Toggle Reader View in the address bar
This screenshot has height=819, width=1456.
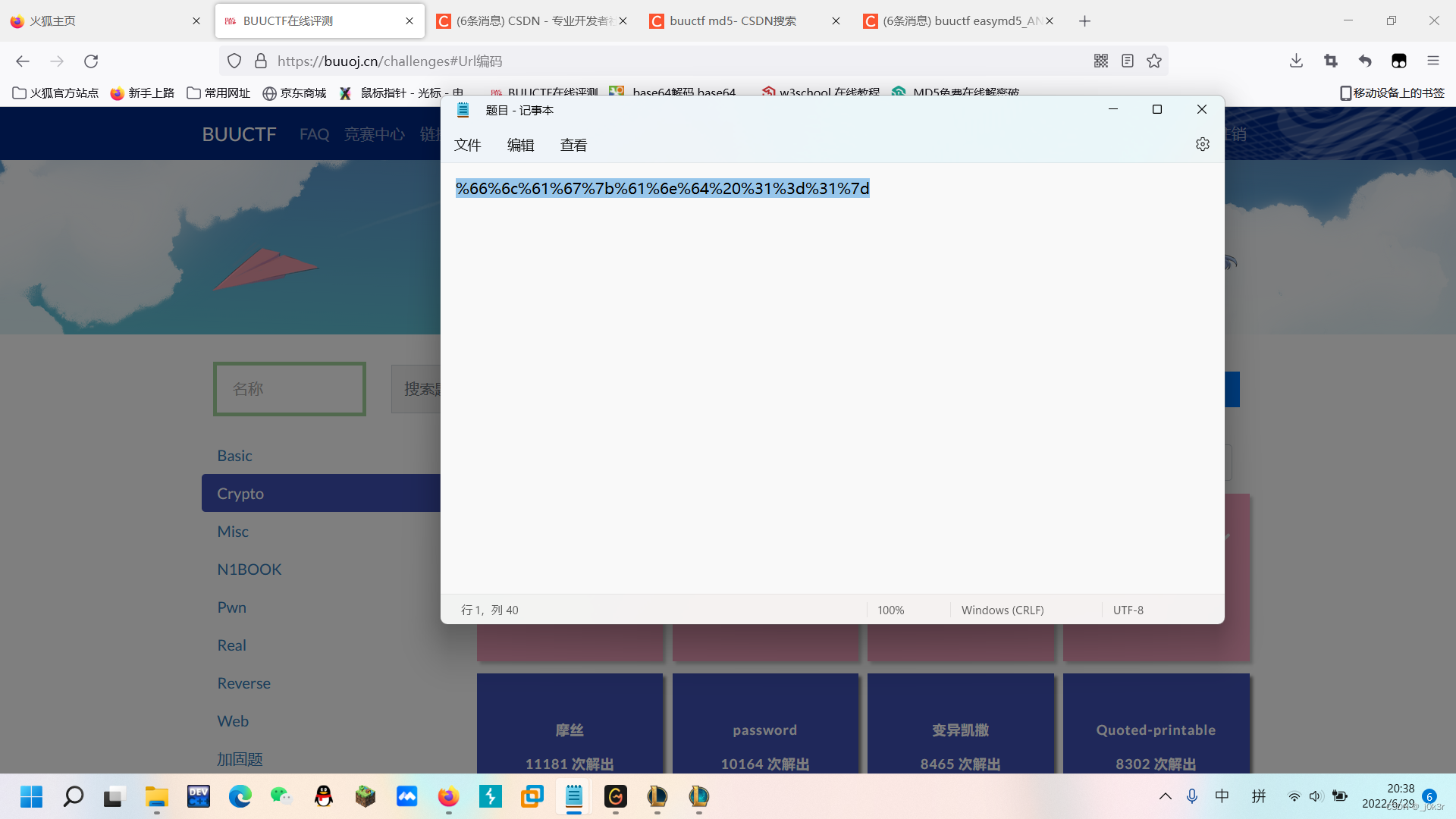[1128, 61]
